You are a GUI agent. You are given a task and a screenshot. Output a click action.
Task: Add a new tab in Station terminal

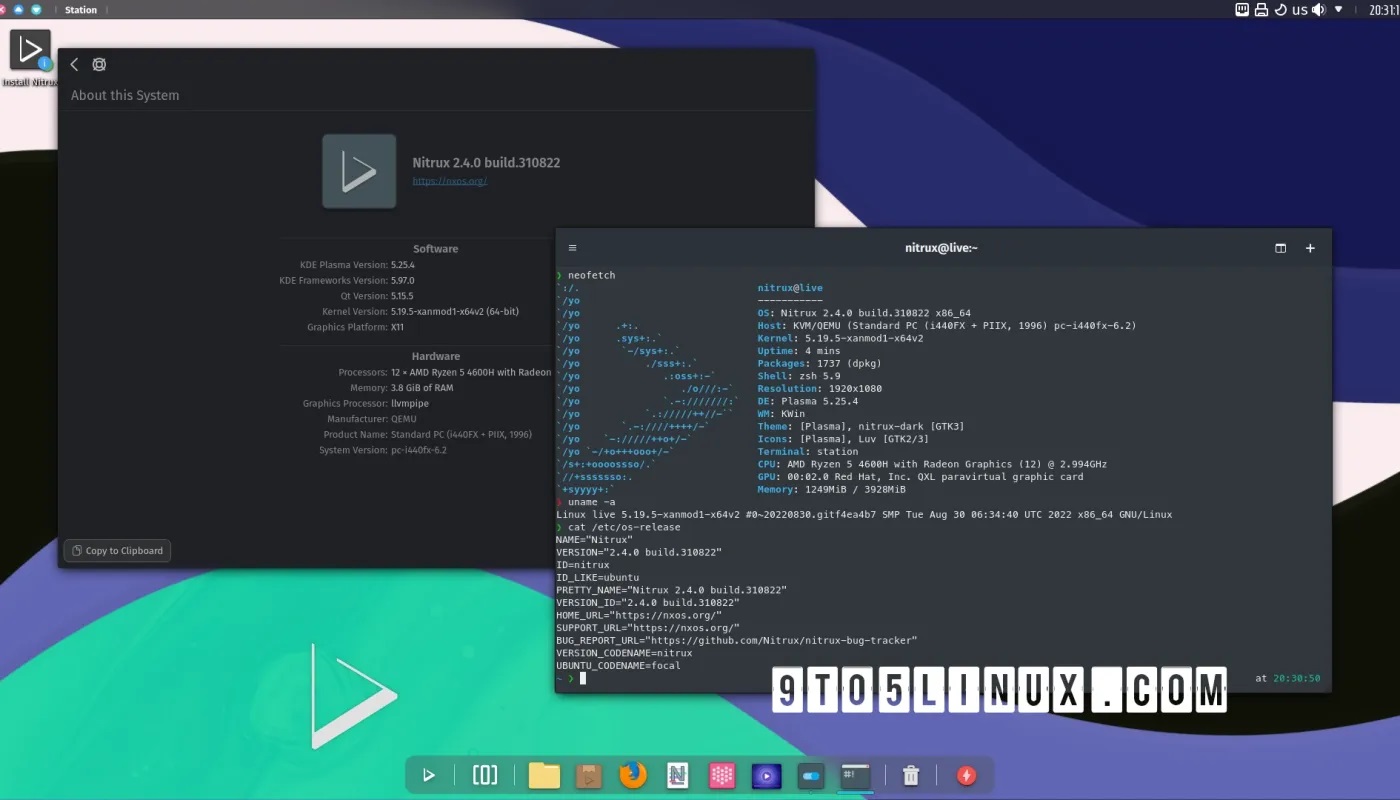click(x=1310, y=248)
